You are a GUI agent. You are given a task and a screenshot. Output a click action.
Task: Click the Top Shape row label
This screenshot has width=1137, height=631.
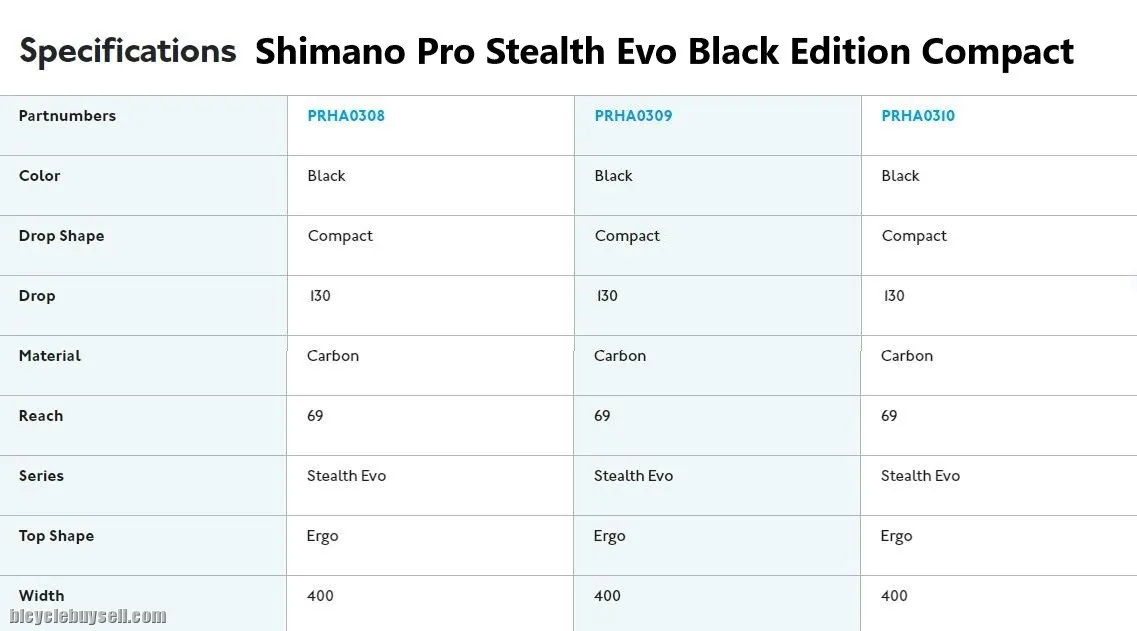[56, 536]
